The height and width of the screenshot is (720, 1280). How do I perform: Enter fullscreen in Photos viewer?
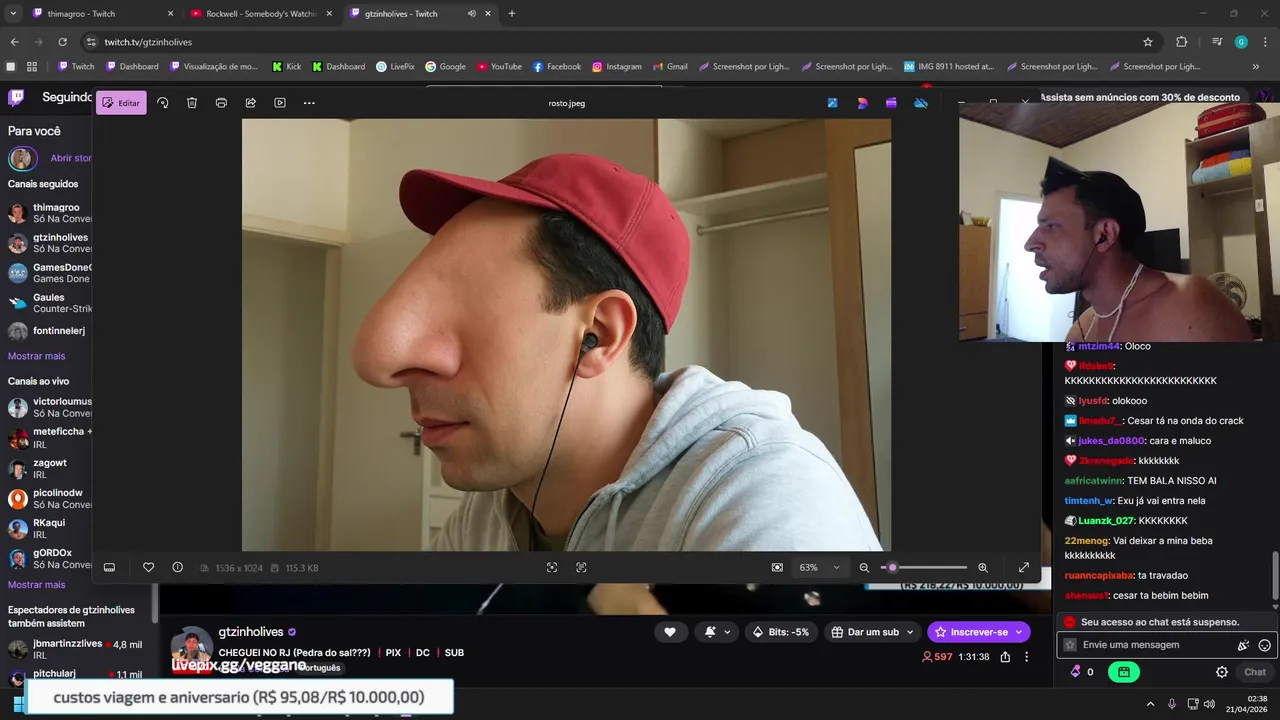[x=1024, y=567]
